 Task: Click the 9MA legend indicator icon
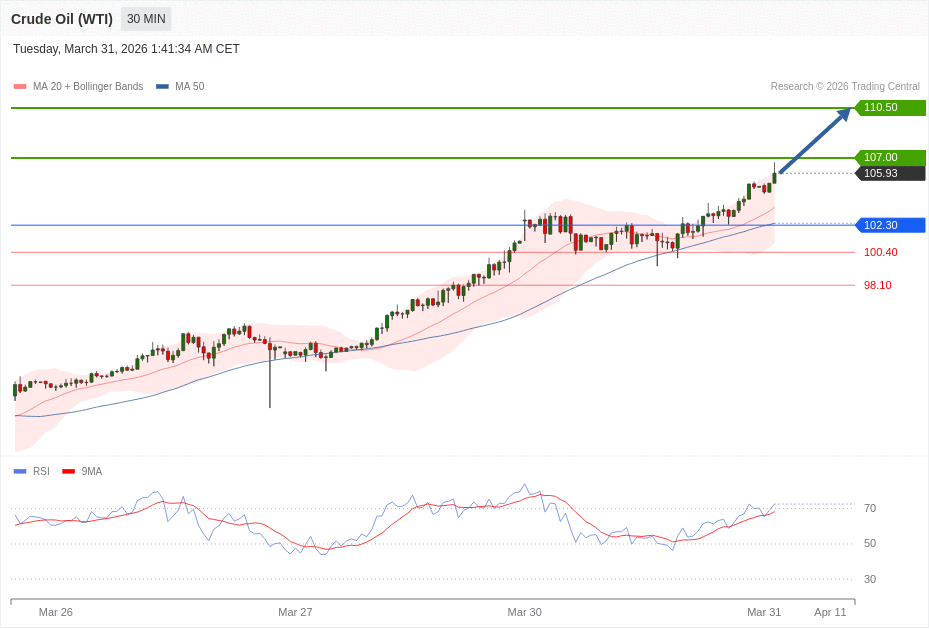67,471
